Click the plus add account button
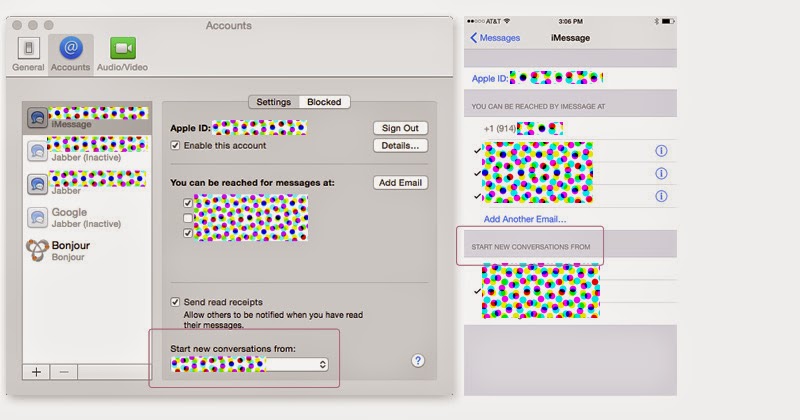This screenshot has width=800, height=420. tap(36, 372)
